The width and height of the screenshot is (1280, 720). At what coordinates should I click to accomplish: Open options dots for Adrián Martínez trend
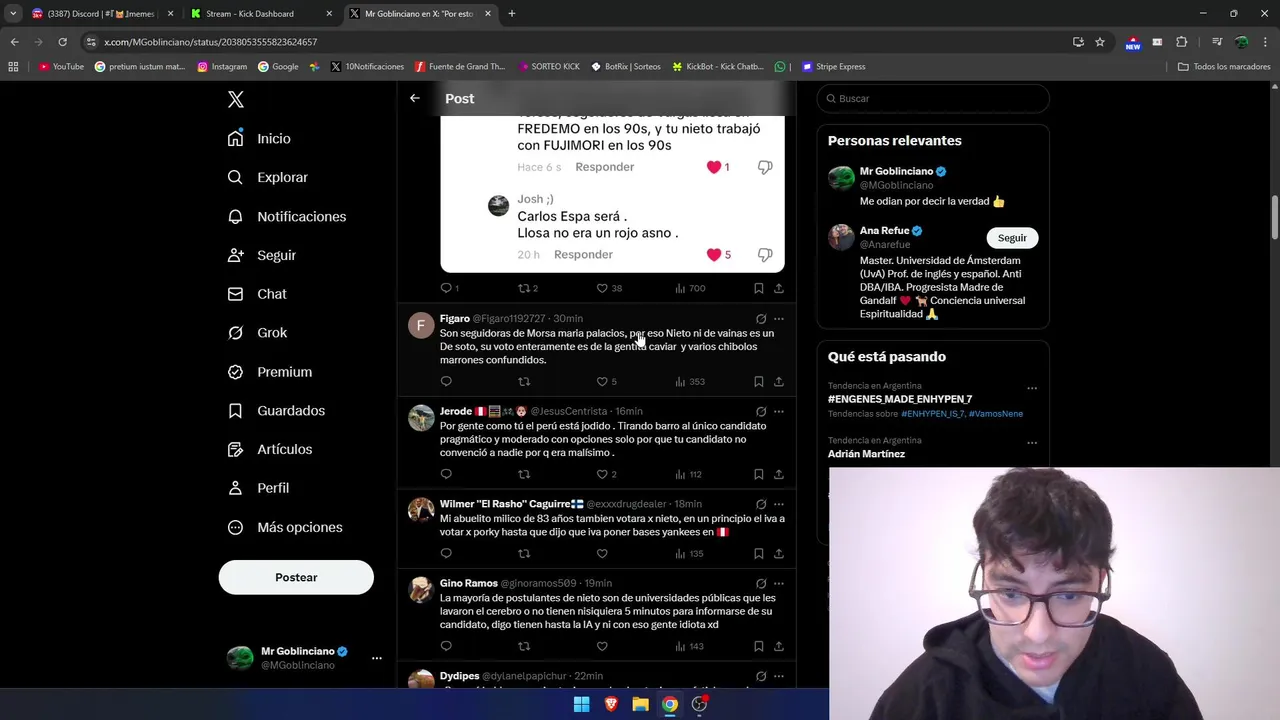[1032, 443]
